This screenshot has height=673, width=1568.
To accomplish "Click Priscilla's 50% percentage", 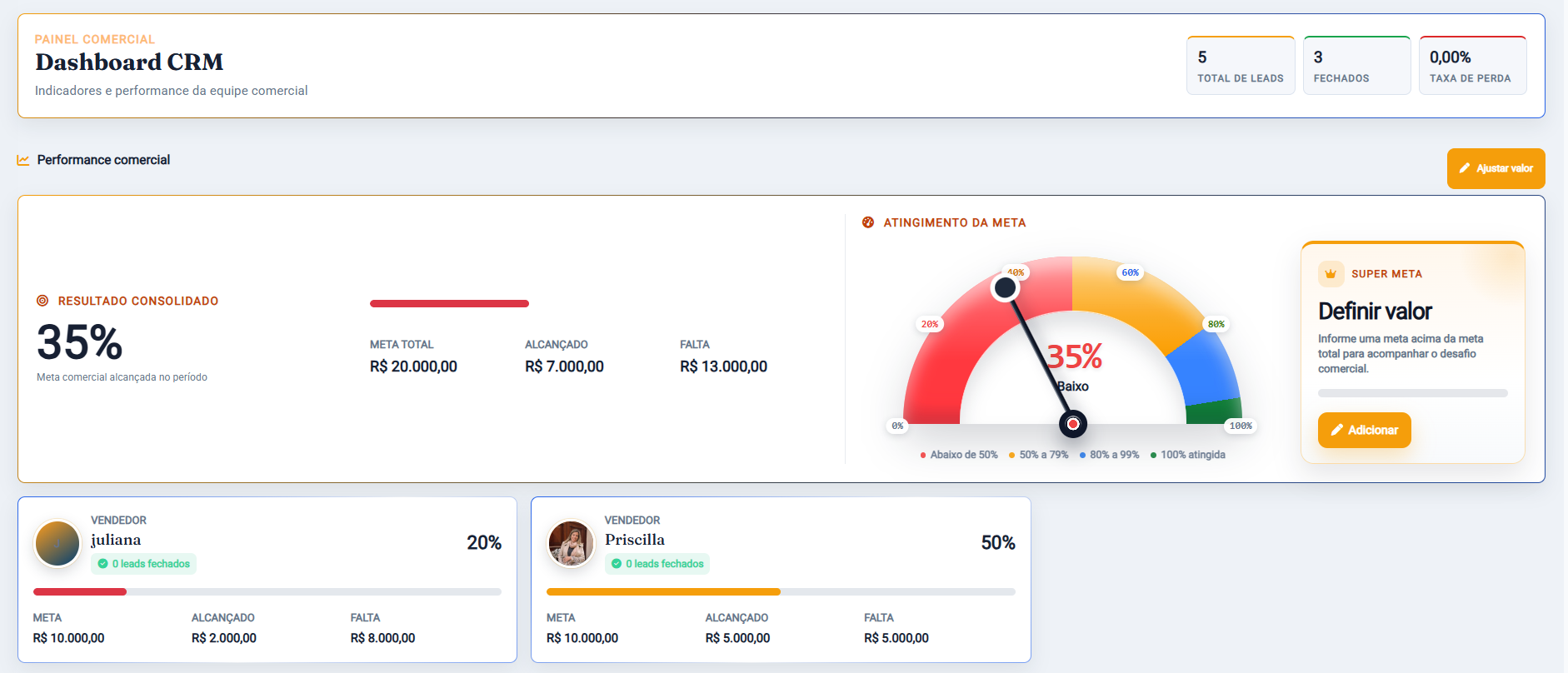I will click(998, 543).
